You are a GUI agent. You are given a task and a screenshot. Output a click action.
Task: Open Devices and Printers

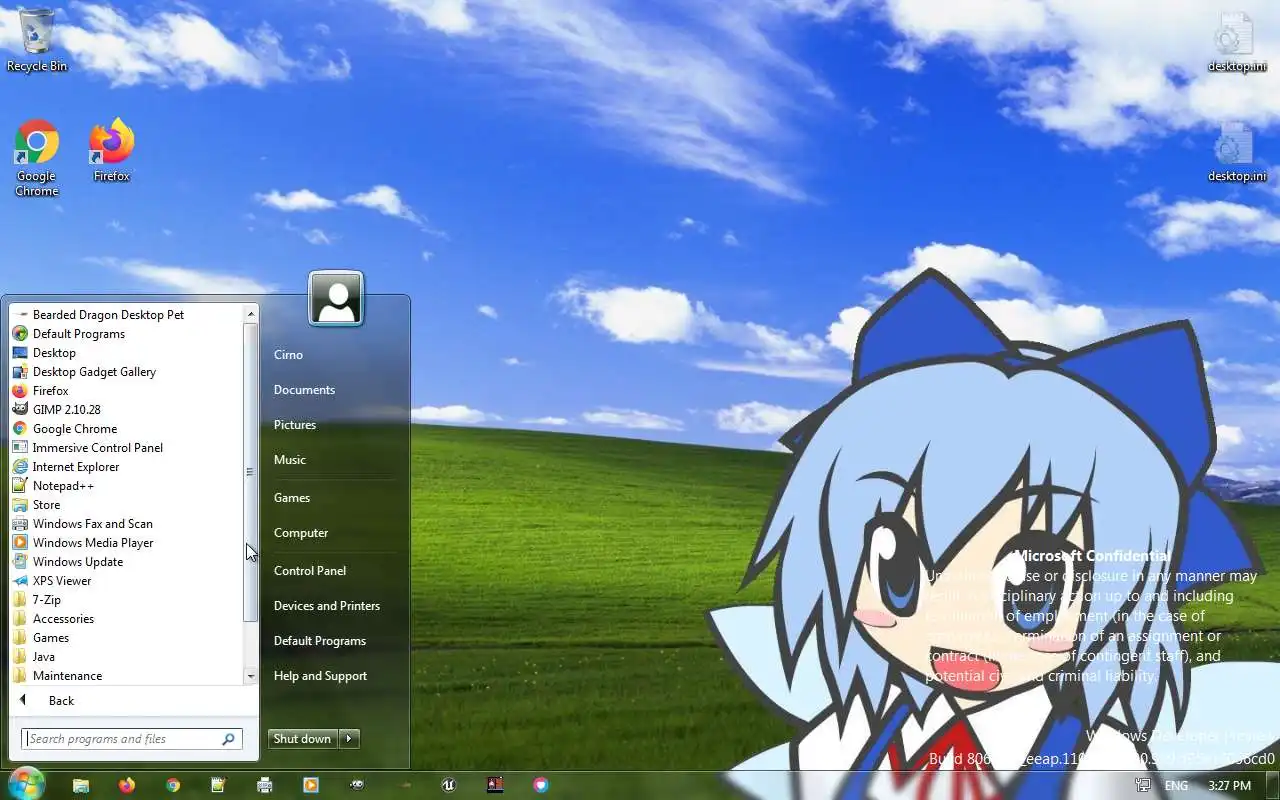click(x=333, y=606)
